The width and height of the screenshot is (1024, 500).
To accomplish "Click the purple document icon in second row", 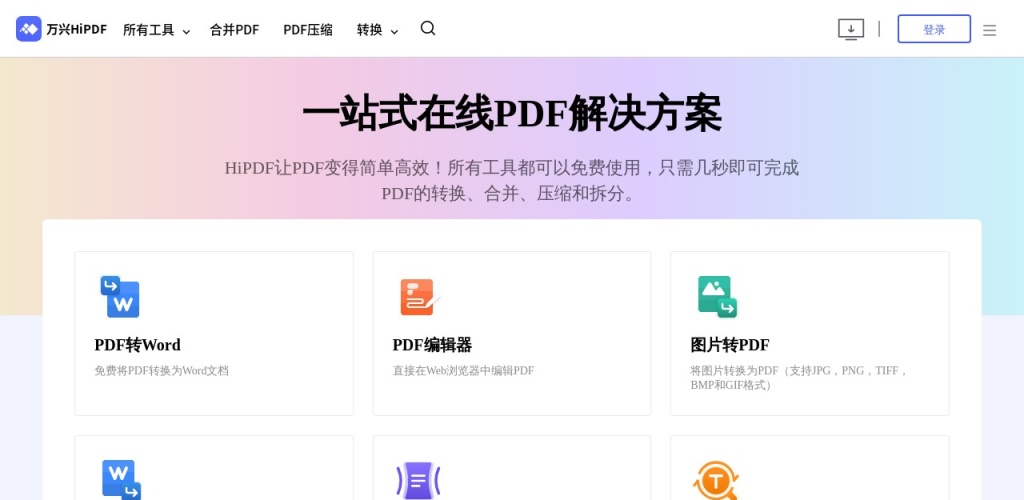I will pos(418,480).
